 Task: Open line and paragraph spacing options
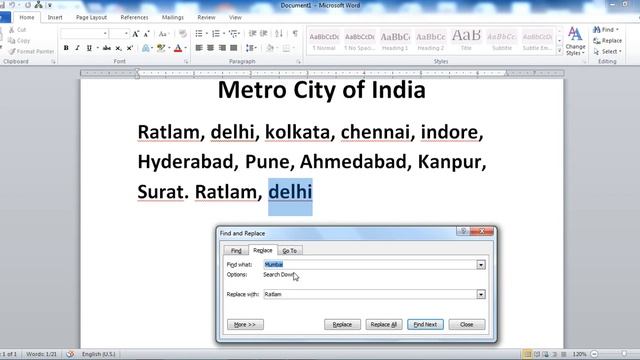tap(251, 48)
